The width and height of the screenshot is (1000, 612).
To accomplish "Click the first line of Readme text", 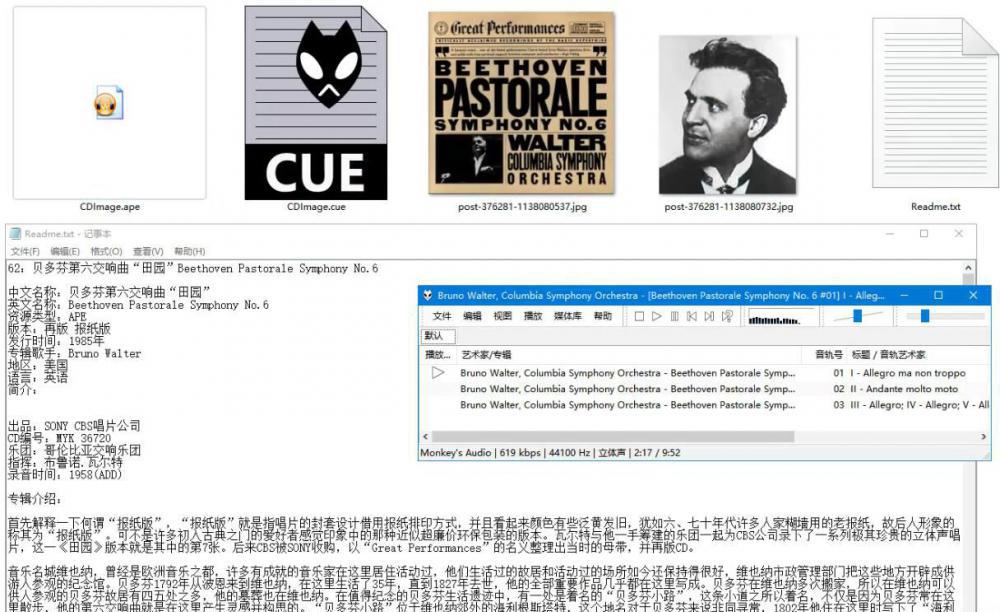I will click(x=193, y=268).
